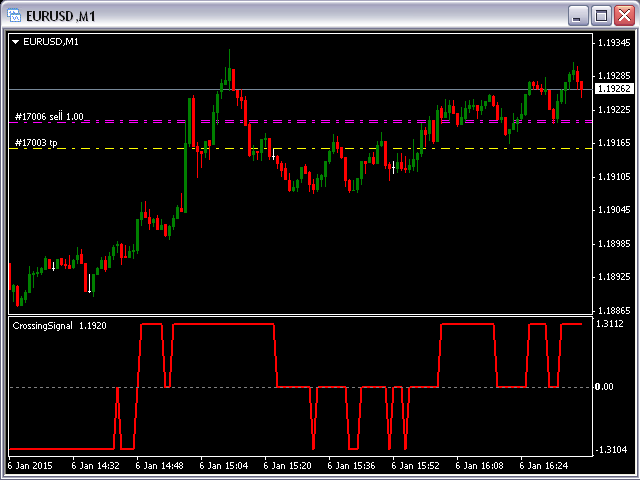This screenshot has height=480, width=640.
Task: Click the 6 Jan 2015 date label
Action: 32,466
